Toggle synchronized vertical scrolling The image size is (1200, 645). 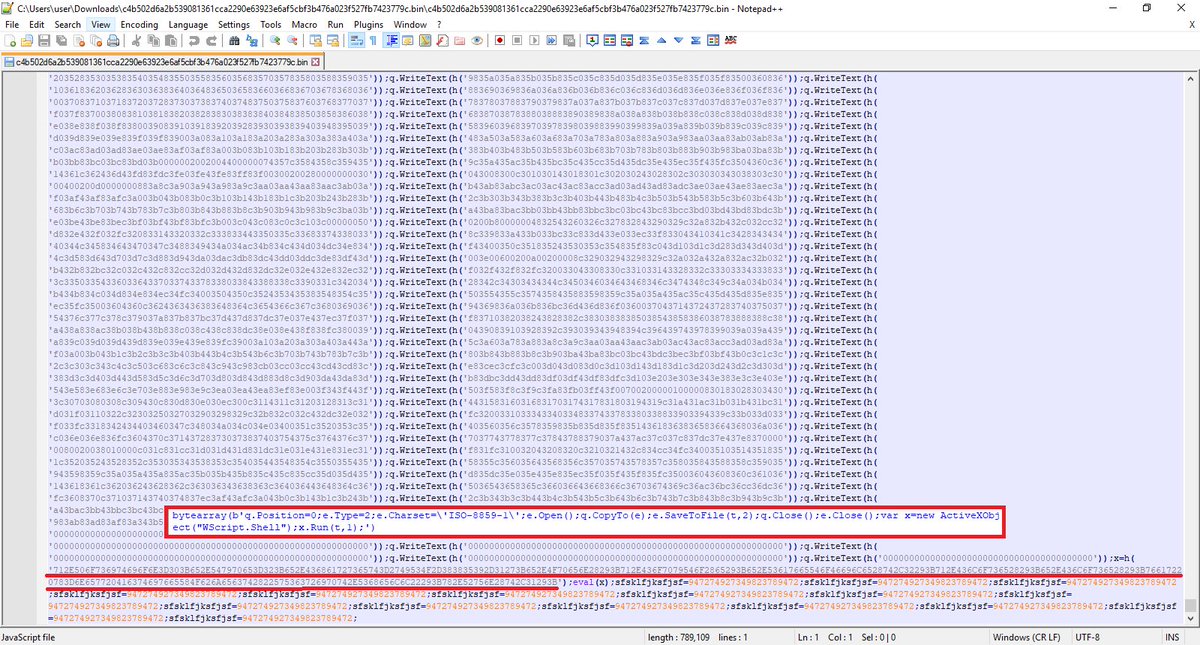pos(315,40)
